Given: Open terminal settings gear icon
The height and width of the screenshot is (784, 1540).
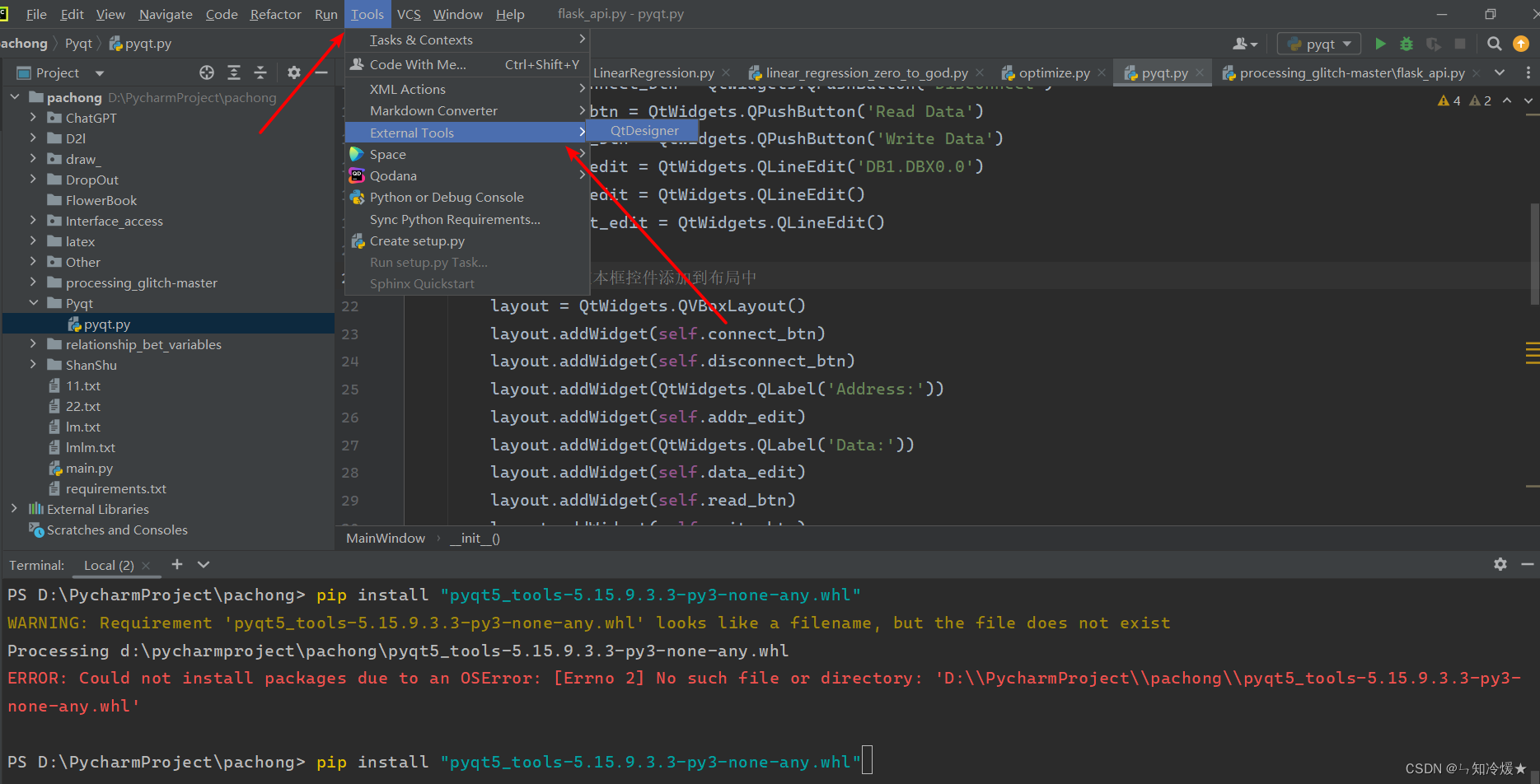Looking at the screenshot, I should 1500,565.
